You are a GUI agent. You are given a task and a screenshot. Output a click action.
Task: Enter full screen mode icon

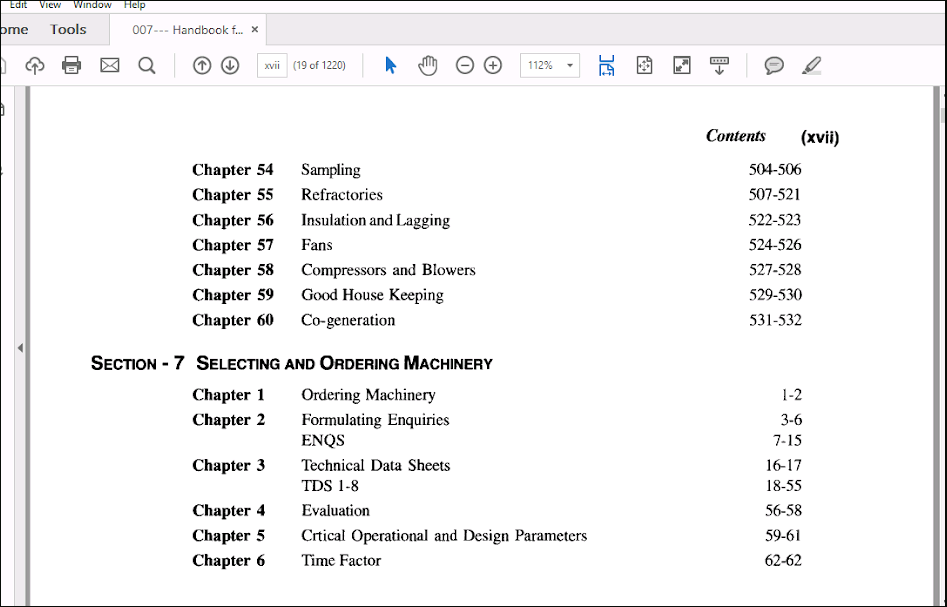point(682,65)
